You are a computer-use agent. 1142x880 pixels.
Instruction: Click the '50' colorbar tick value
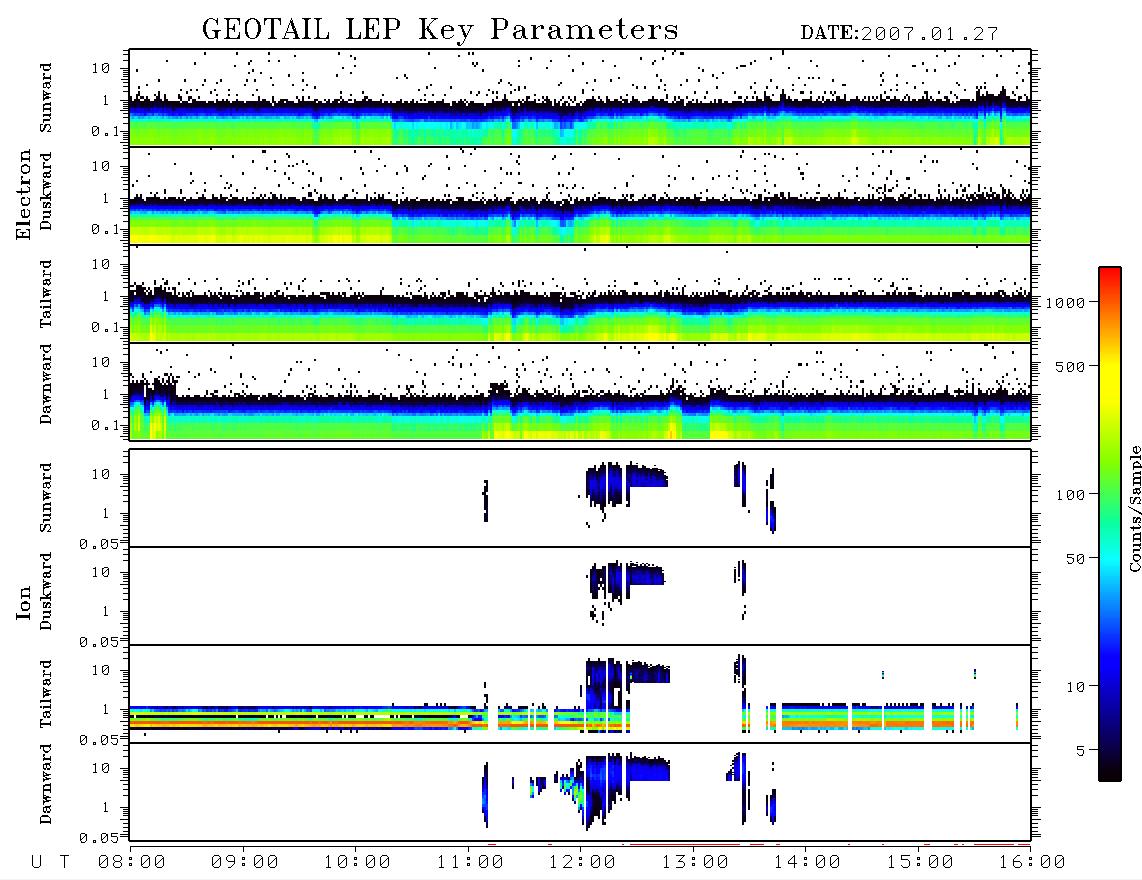(1075, 559)
